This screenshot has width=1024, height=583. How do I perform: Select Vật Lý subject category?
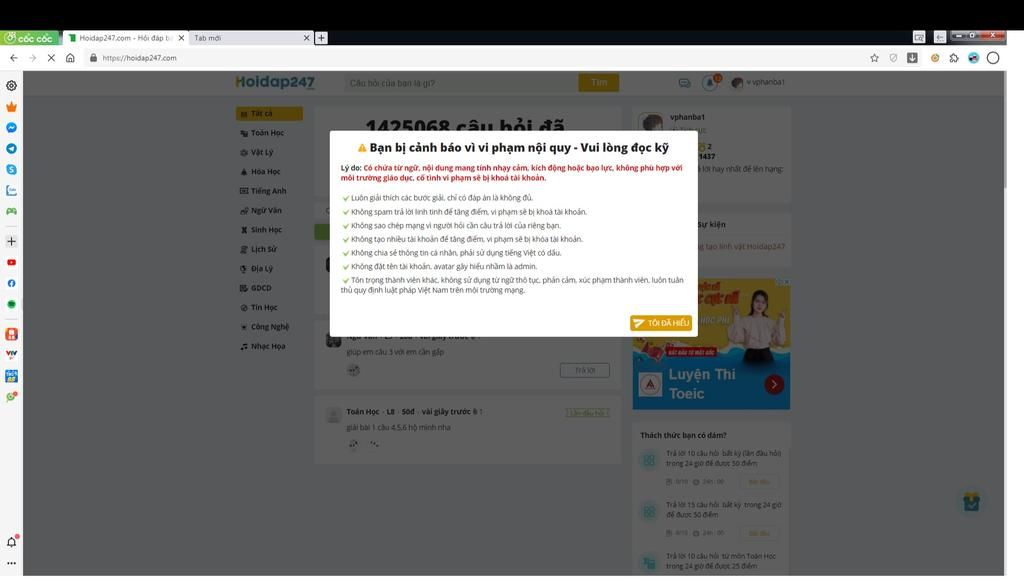pyautogui.click(x=257, y=152)
